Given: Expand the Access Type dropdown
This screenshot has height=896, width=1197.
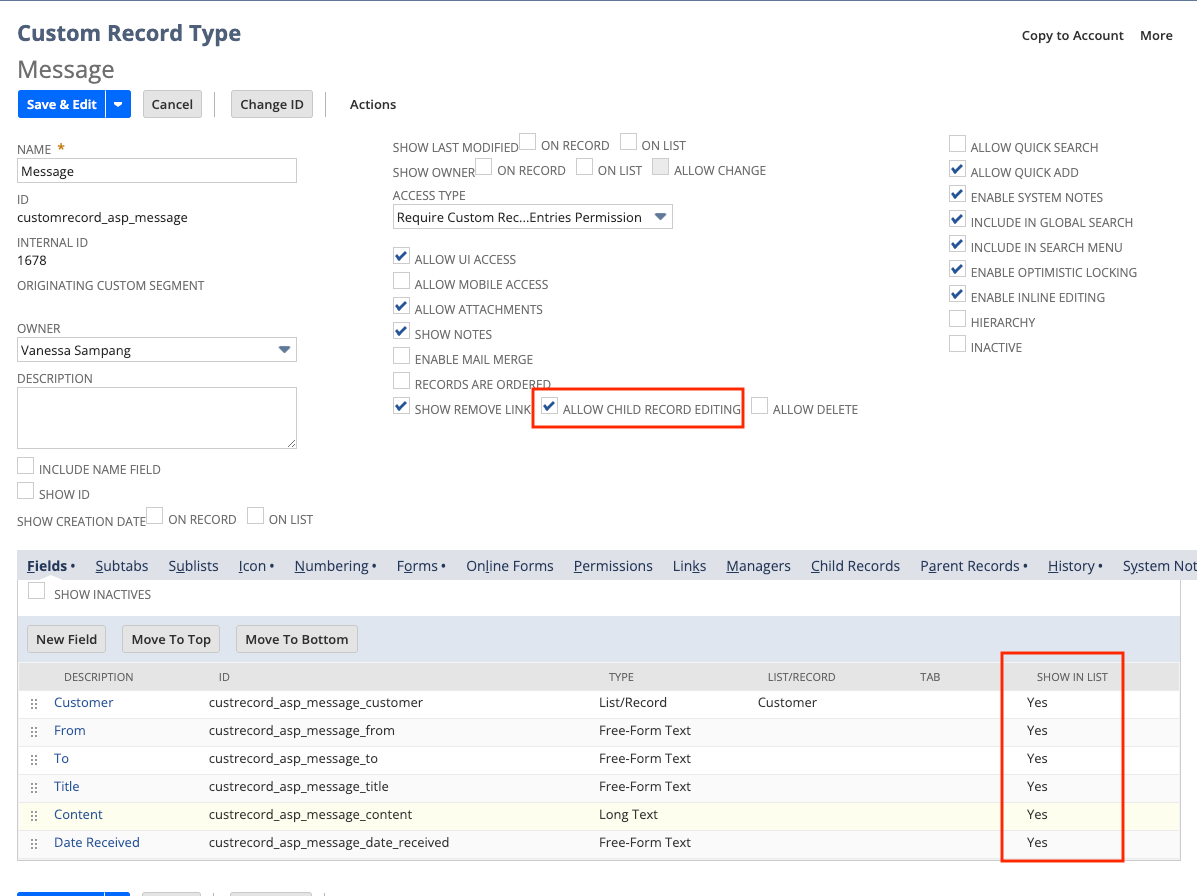Looking at the screenshot, I should pos(659,217).
